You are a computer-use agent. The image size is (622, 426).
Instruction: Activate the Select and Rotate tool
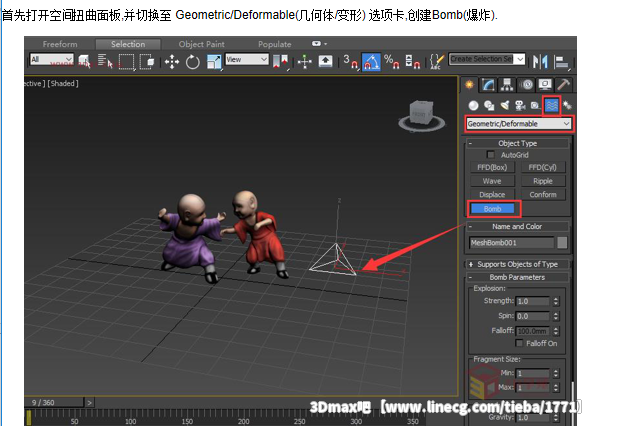tap(193, 62)
